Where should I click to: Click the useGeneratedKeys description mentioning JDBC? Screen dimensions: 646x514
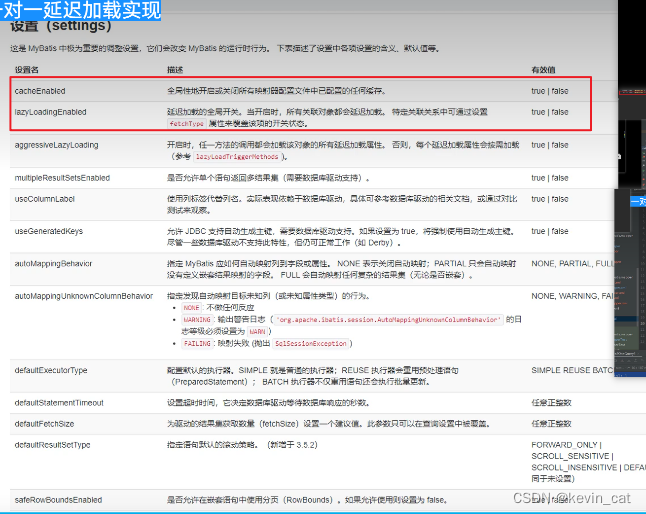(x=341, y=237)
